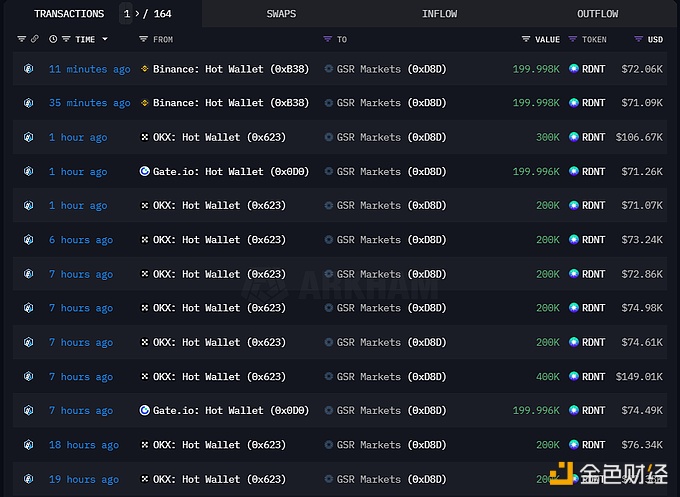
Task: Click OKX logo icon in $106.67K row
Action: [145, 137]
